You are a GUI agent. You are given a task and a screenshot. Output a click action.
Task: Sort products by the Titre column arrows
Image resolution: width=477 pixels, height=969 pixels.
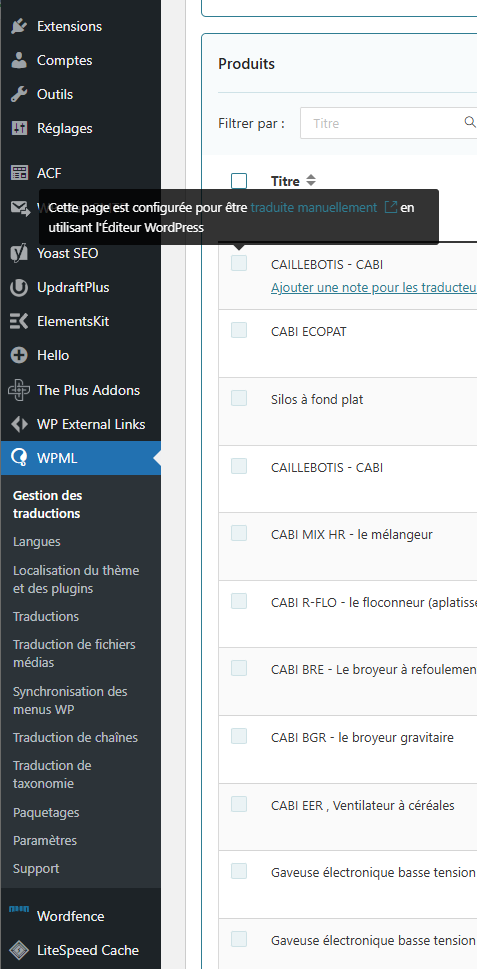pyautogui.click(x=311, y=180)
